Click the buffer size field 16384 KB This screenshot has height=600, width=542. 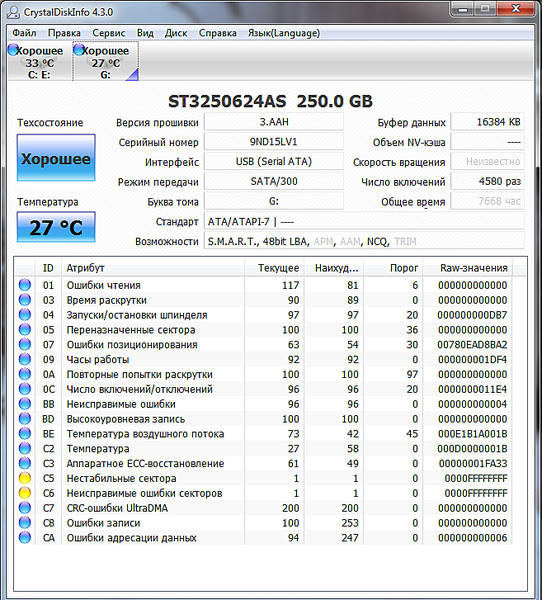click(487, 122)
